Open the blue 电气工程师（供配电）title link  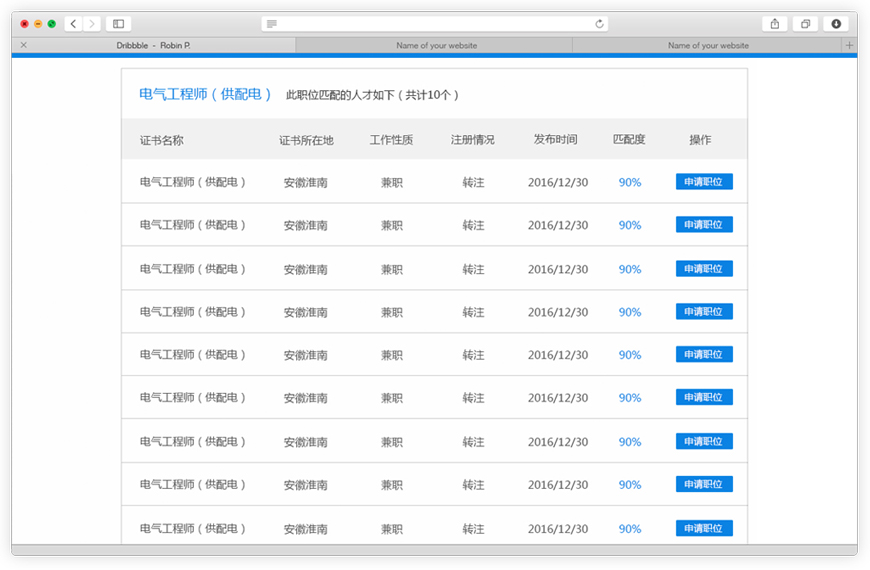point(205,94)
